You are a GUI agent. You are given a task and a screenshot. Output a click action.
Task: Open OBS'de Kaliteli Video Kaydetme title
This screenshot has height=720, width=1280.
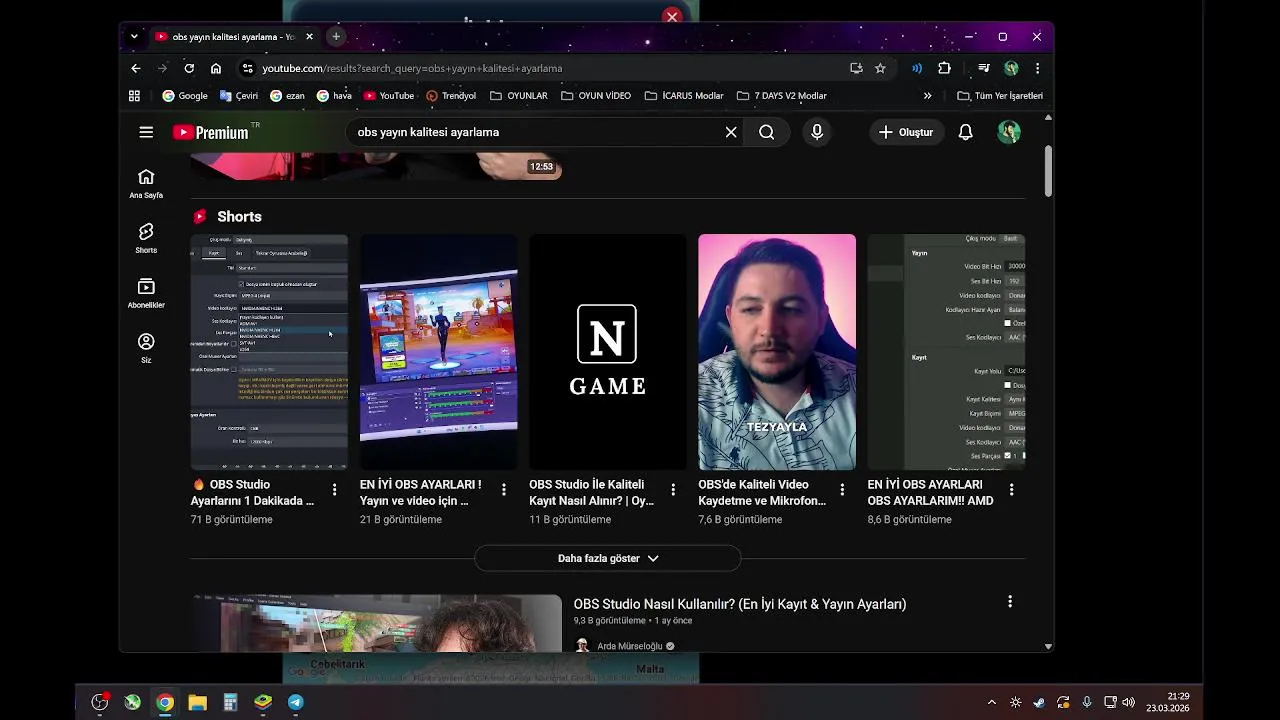pyautogui.click(x=762, y=492)
